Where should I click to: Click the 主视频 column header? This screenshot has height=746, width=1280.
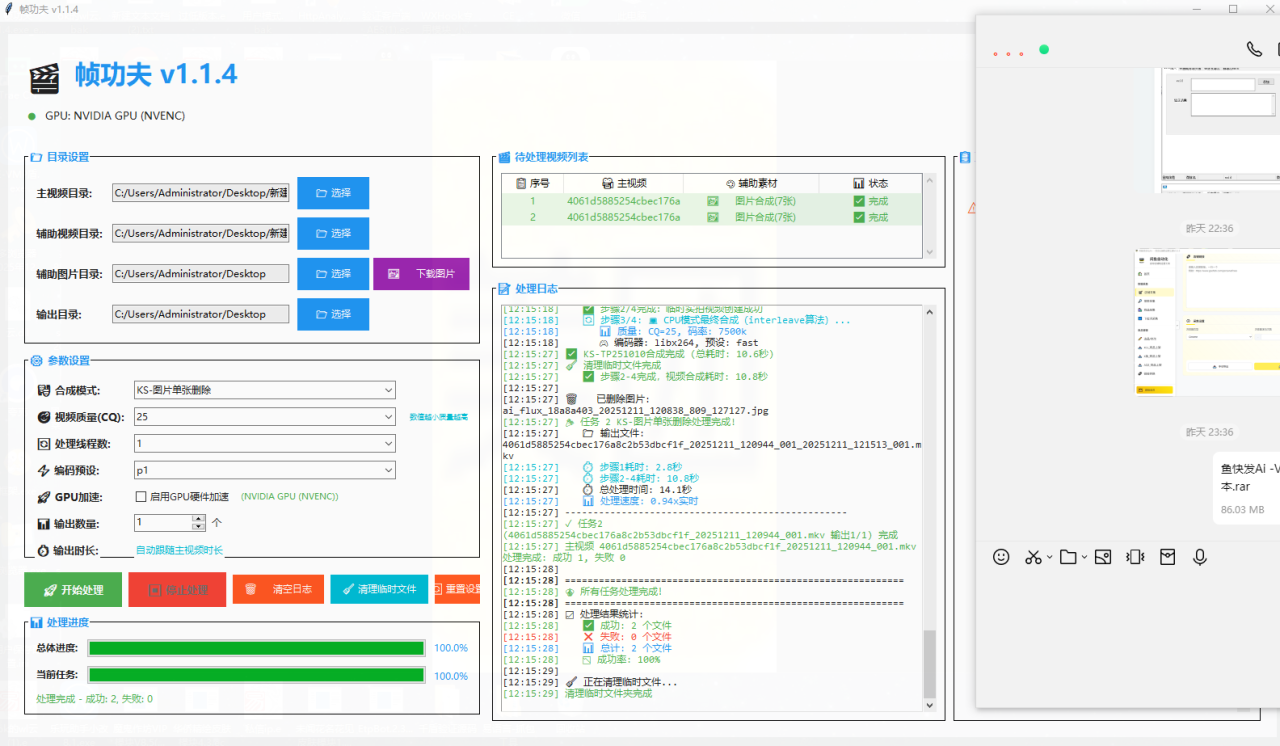[x=624, y=184]
